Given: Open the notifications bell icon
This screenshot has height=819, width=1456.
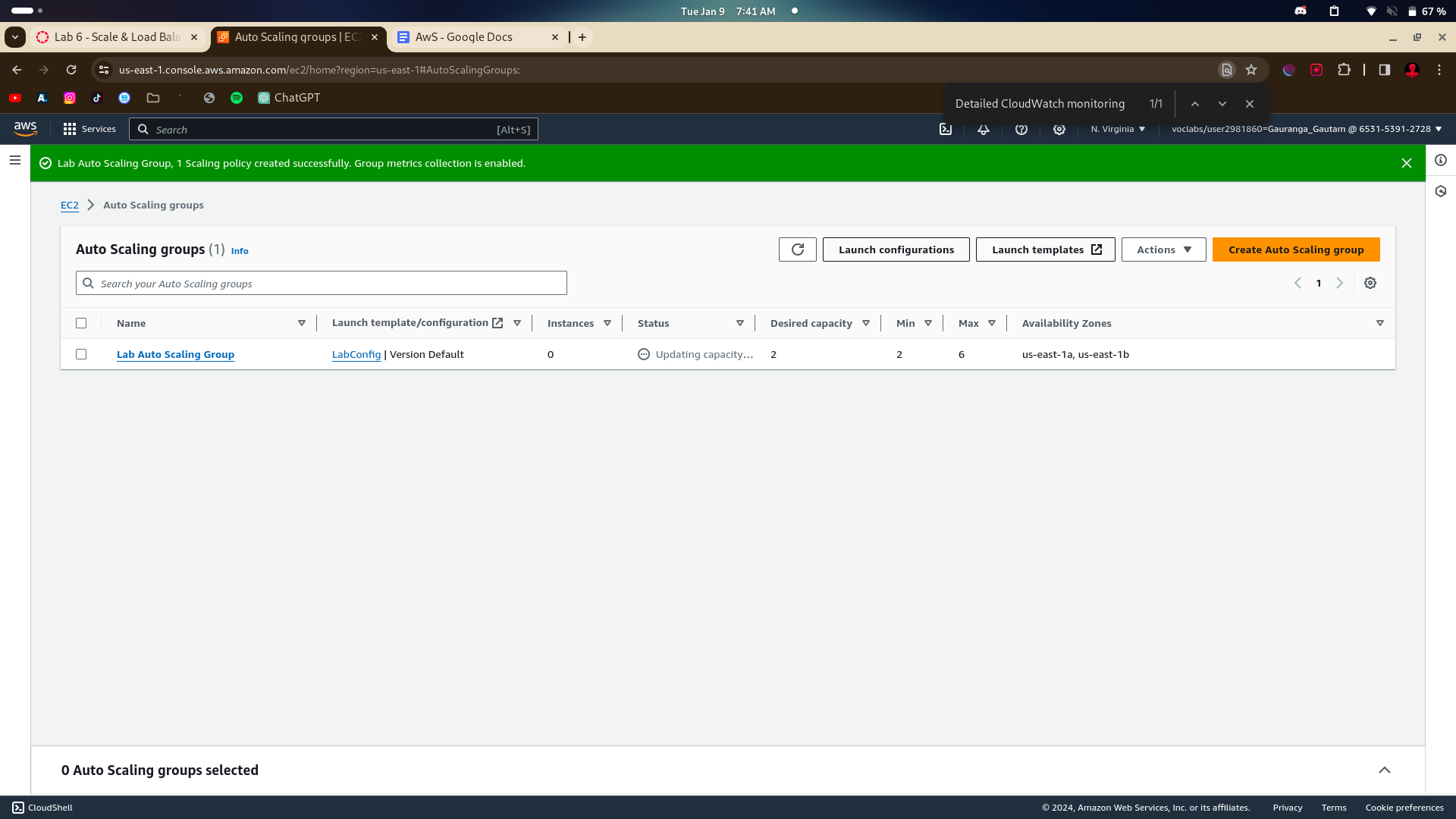Looking at the screenshot, I should pyautogui.click(x=984, y=130).
